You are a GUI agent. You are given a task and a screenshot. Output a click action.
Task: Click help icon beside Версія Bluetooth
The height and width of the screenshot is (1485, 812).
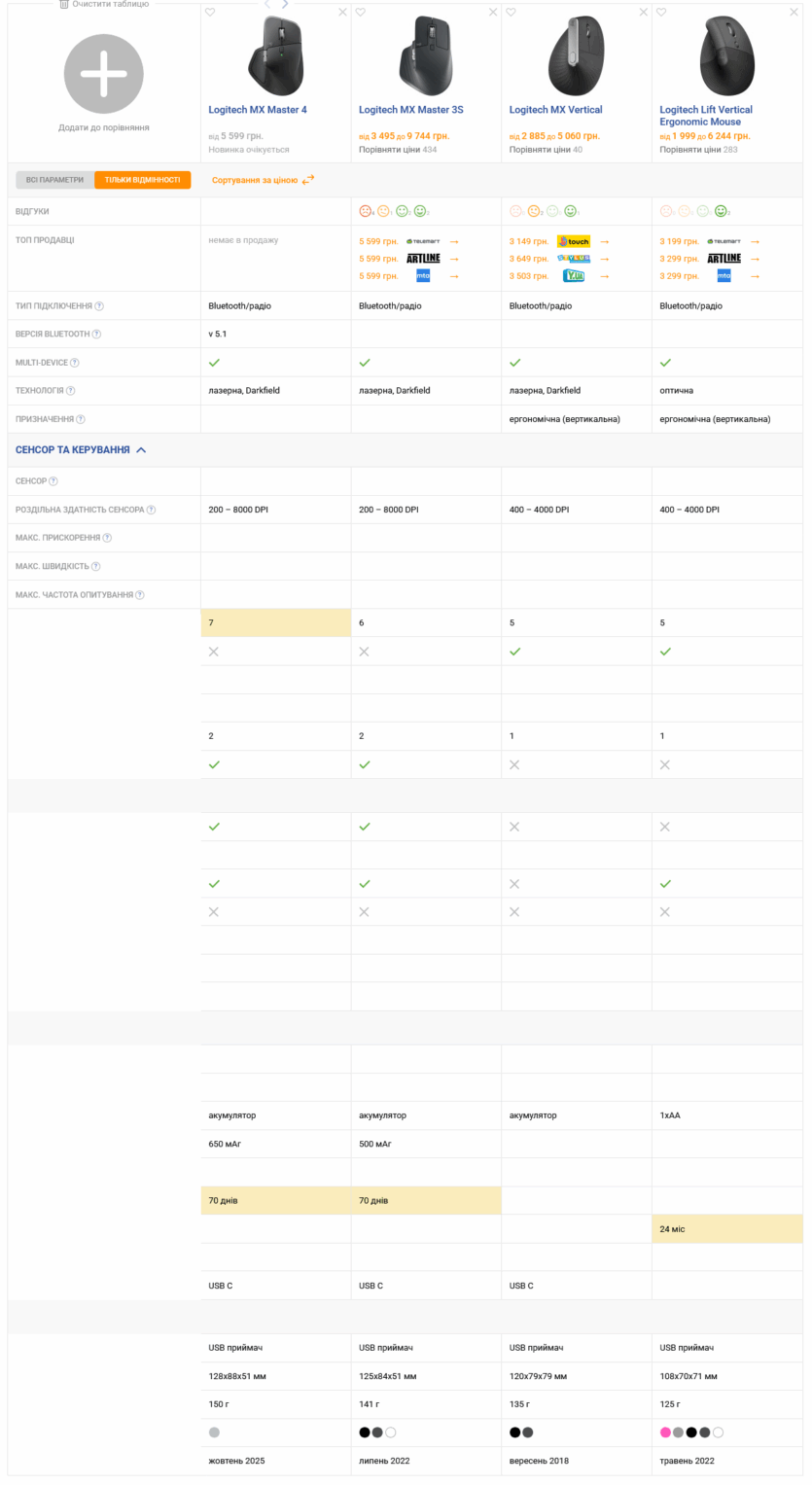click(95, 335)
